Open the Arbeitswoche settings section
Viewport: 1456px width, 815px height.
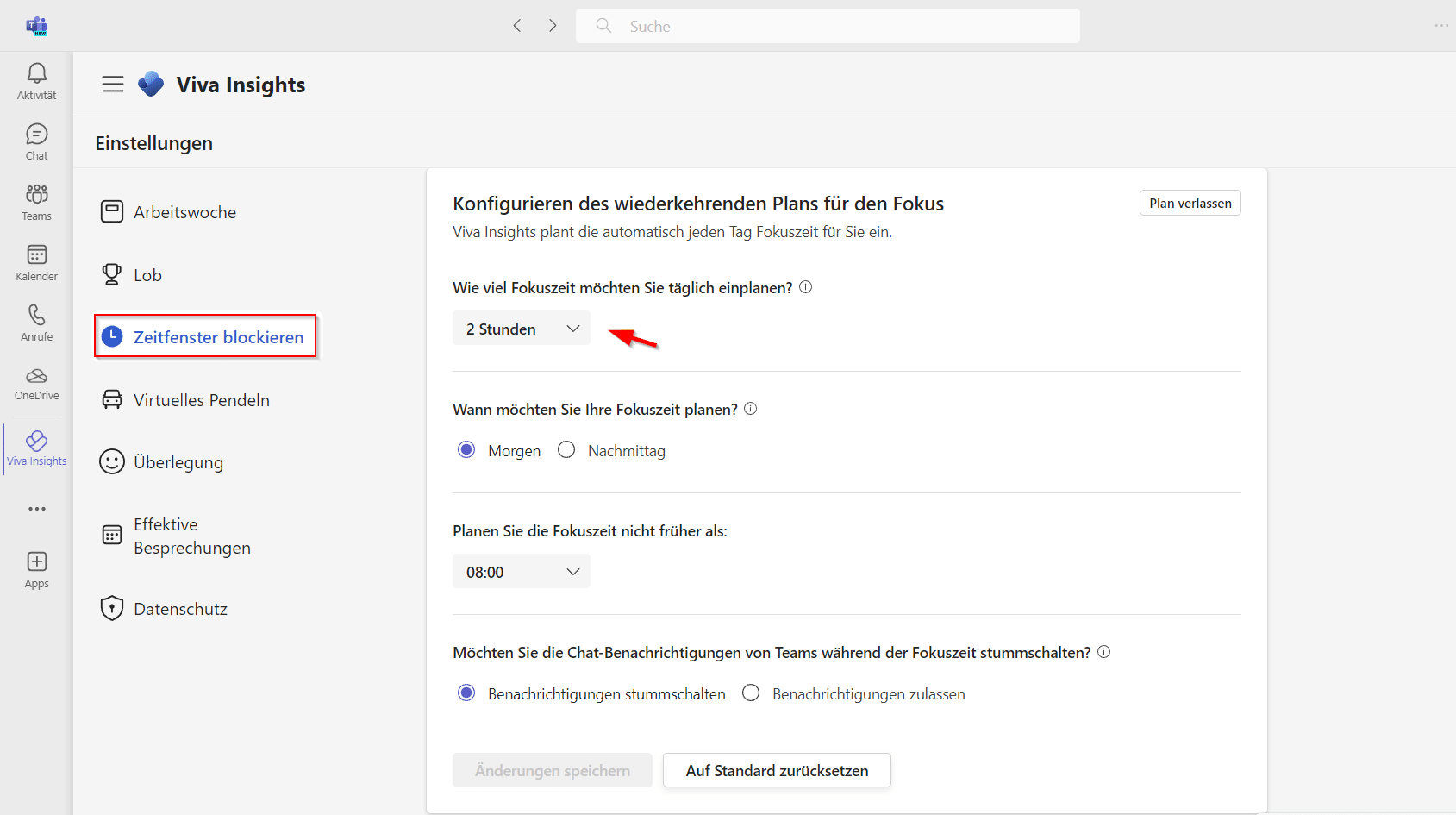pos(184,212)
